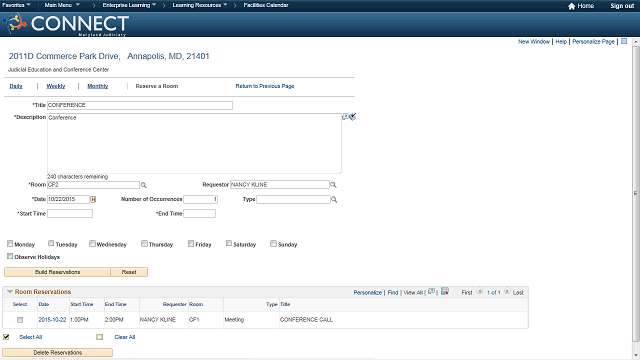Image resolution: width=640 pixels, height=360 pixels.
Task: Expand the Main Menu dropdown
Action: tap(62, 5)
